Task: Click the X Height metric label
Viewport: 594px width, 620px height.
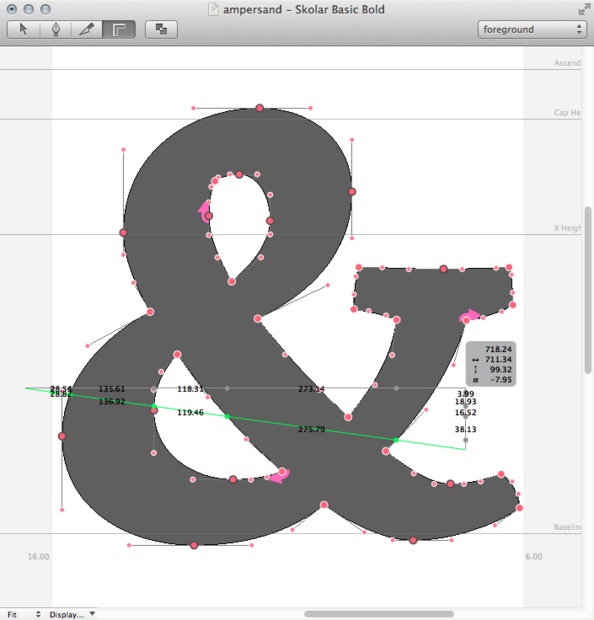Action: coord(567,228)
